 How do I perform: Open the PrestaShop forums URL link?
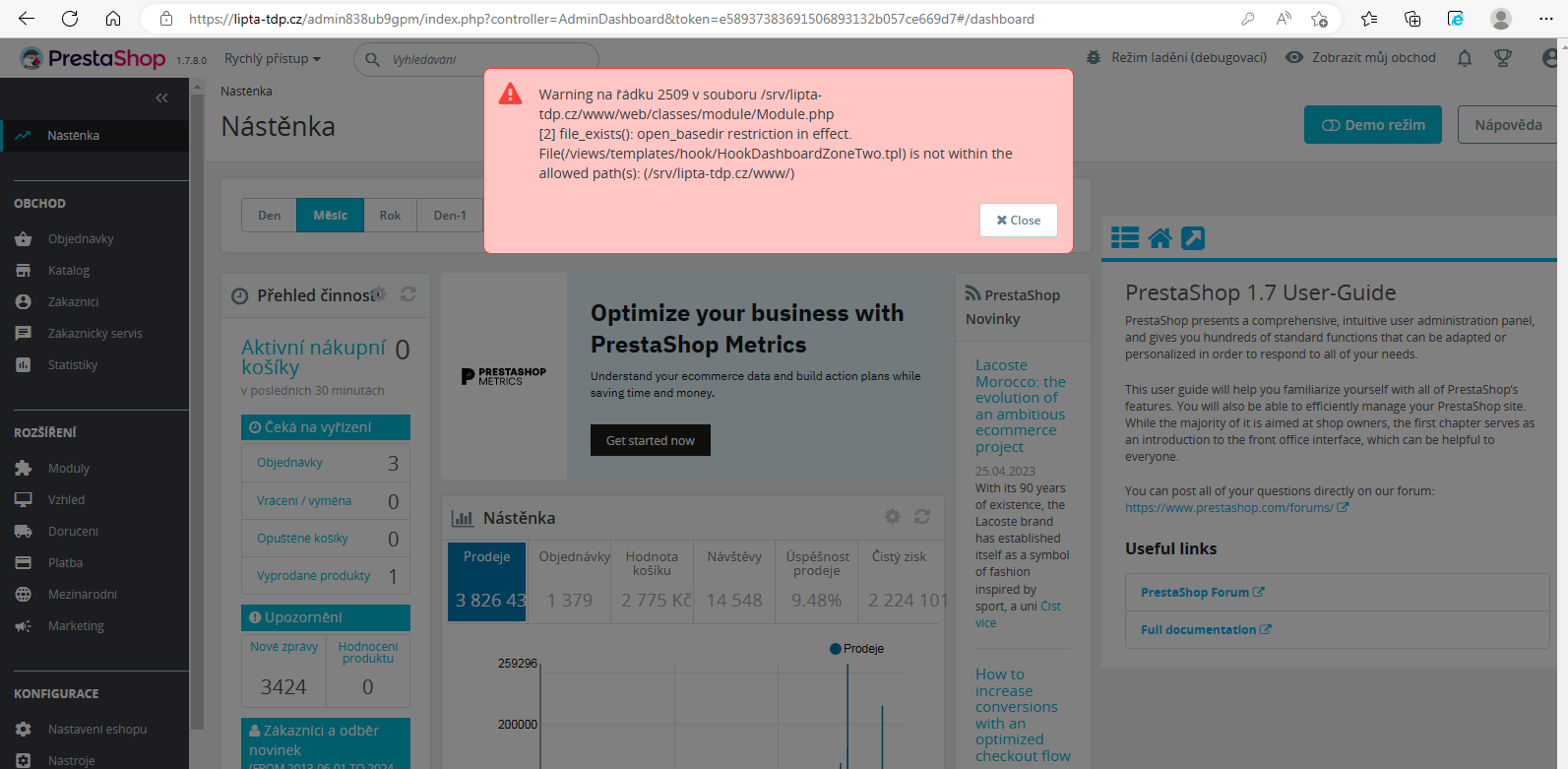coord(1236,508)
